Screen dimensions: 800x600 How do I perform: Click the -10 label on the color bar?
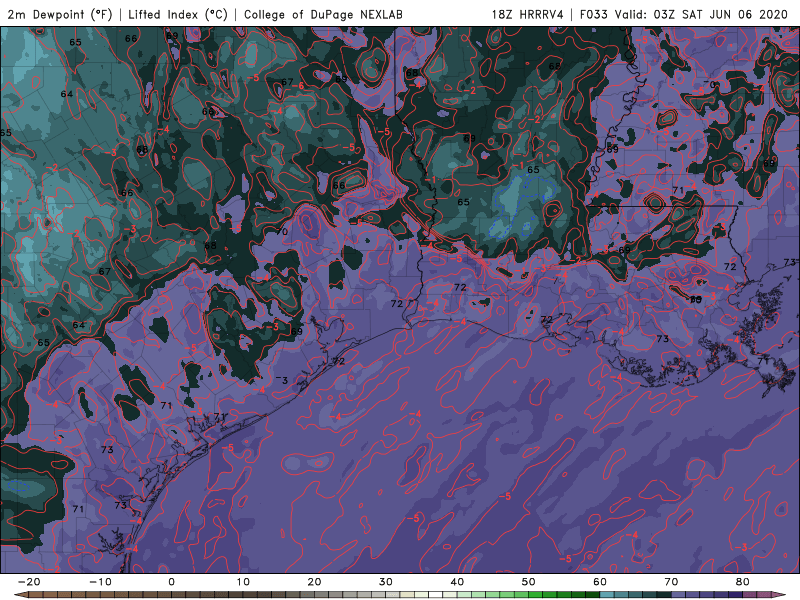click(100, 582)
